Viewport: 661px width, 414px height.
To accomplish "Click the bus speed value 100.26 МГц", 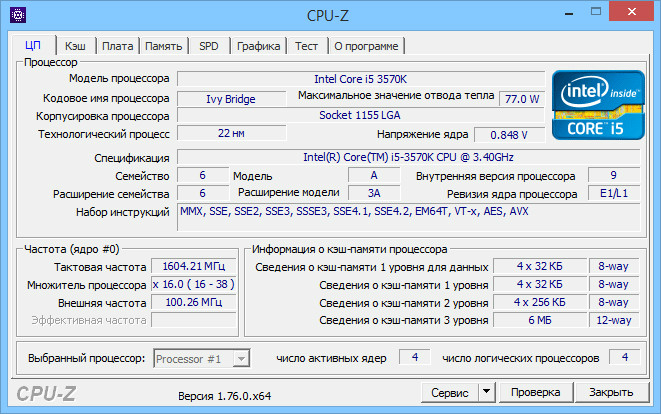I will pos(194,302).
